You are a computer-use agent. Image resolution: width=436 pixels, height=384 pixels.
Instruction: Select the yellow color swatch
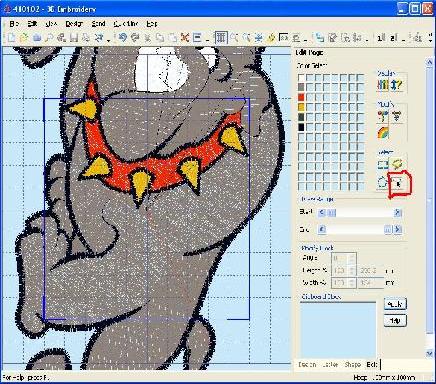[x=301, y=107]
